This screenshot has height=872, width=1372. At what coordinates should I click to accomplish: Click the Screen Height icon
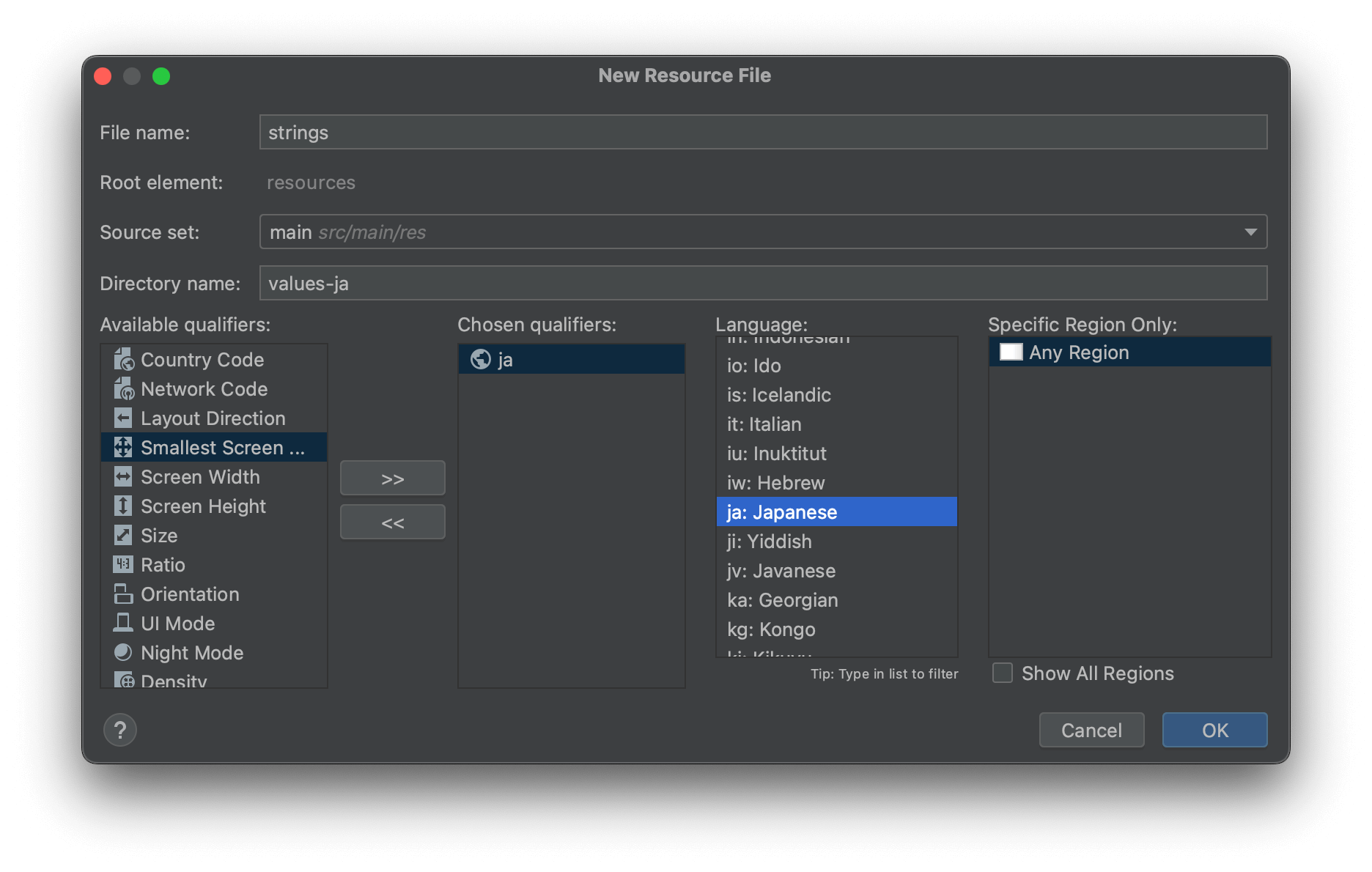coord(123,506)
